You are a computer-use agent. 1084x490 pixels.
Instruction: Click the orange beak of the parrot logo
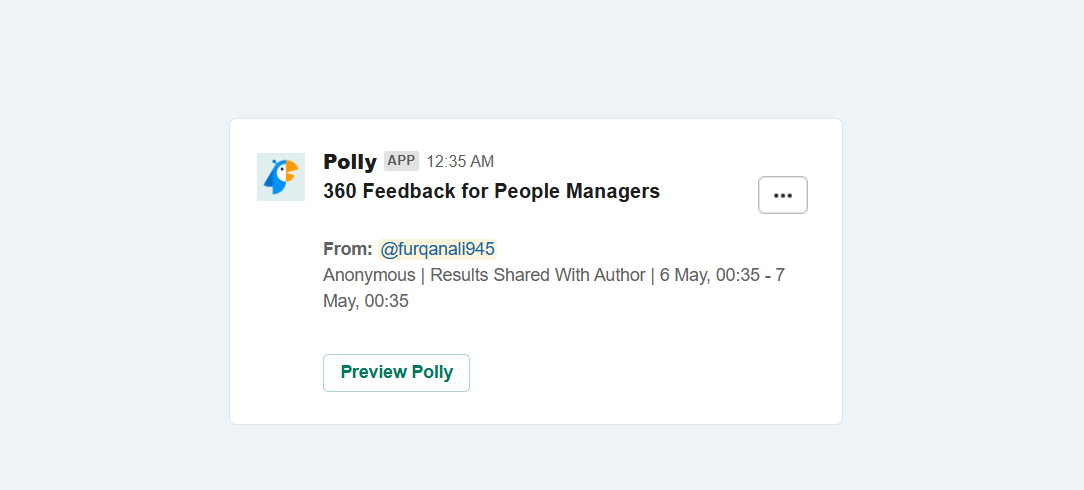(290, 169)
